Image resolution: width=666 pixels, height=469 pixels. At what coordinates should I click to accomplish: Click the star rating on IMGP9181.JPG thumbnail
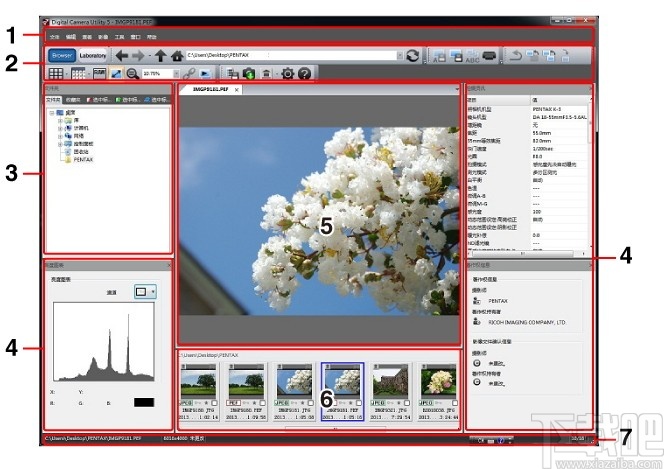302,403
